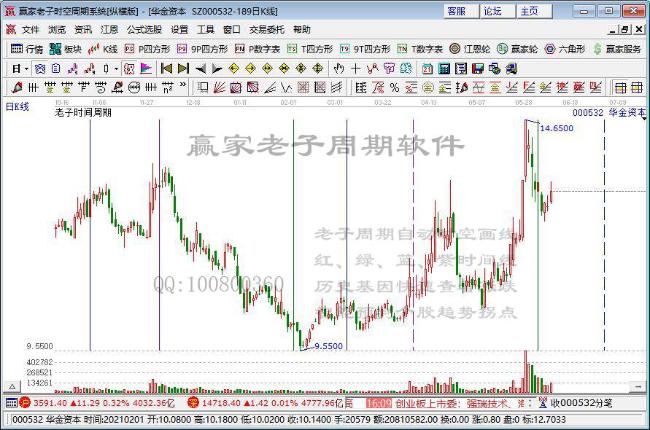The height and width of the screenshot is (430, 650).
Task: Click the 日K线 label
Action: coord(17,107)
